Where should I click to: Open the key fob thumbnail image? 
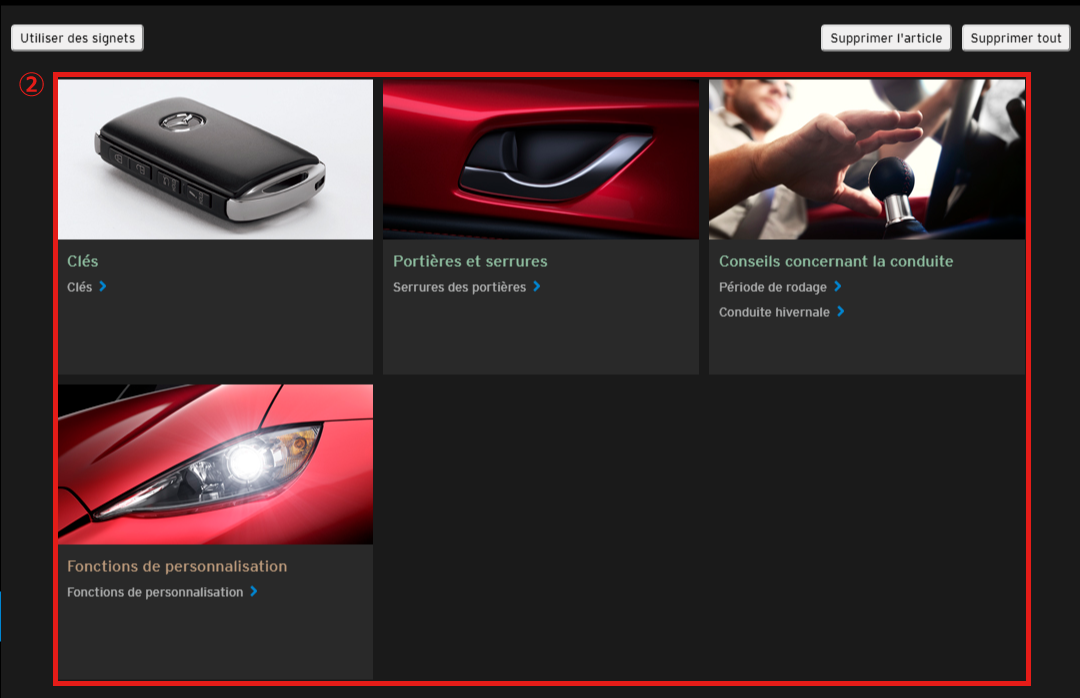[215, 160]
